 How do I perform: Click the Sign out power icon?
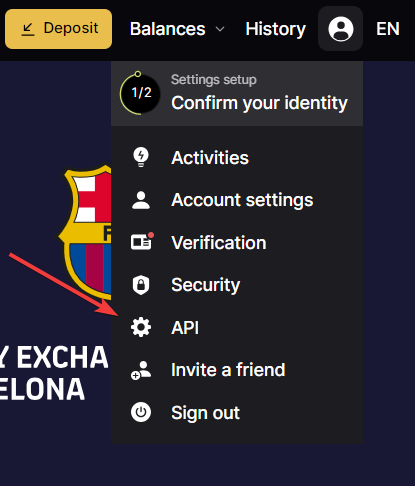(x=141, y=412)
